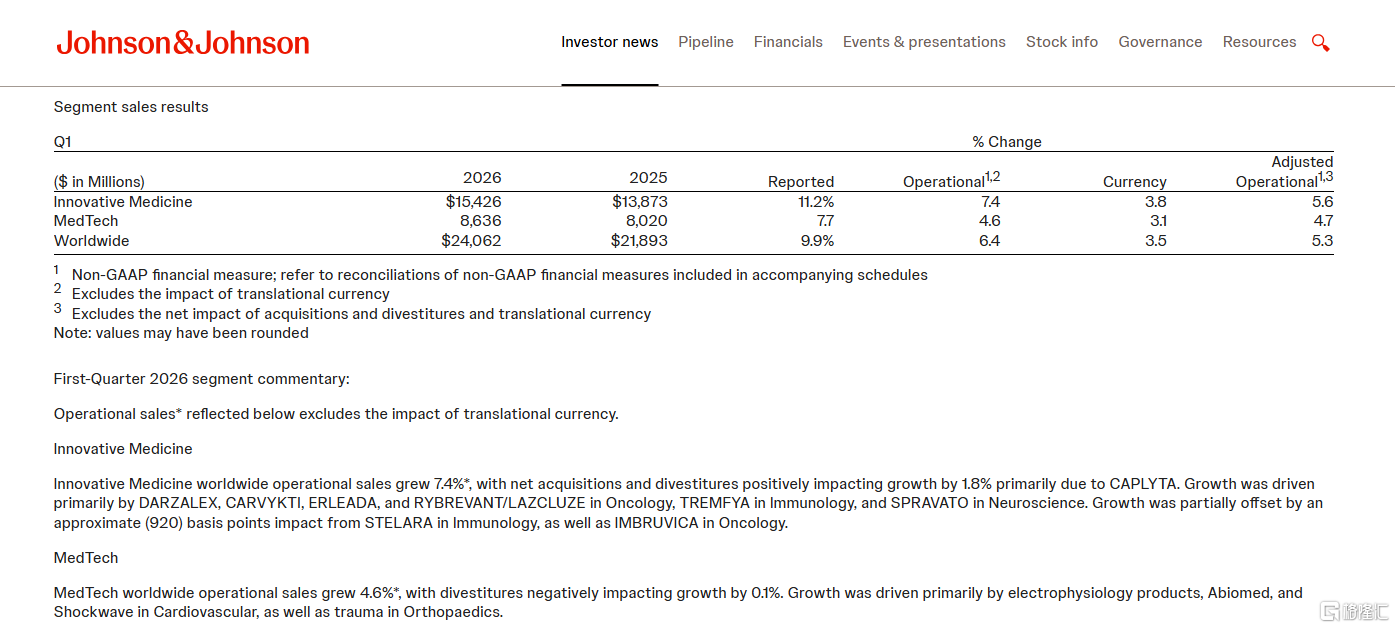Select the MedTech commentary subheading
Viewport: 1395px width, 628px height.
point(86,558)
